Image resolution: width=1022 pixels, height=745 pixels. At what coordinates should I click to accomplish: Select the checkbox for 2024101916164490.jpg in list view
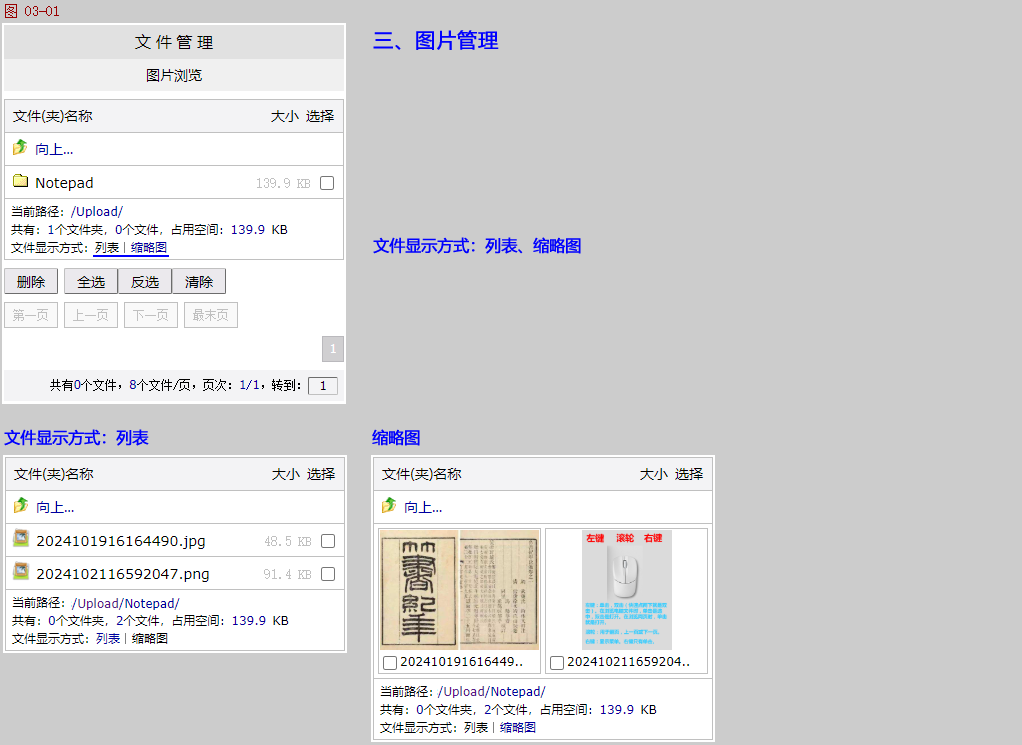(328, 541)
